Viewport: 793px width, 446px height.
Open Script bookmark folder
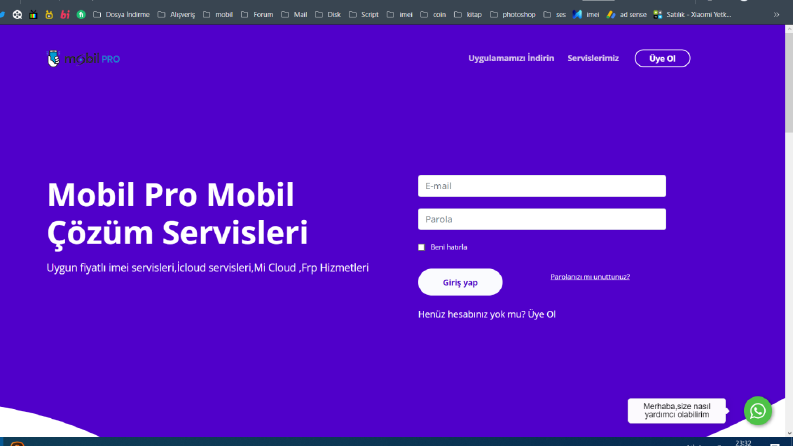click(364, 15)
